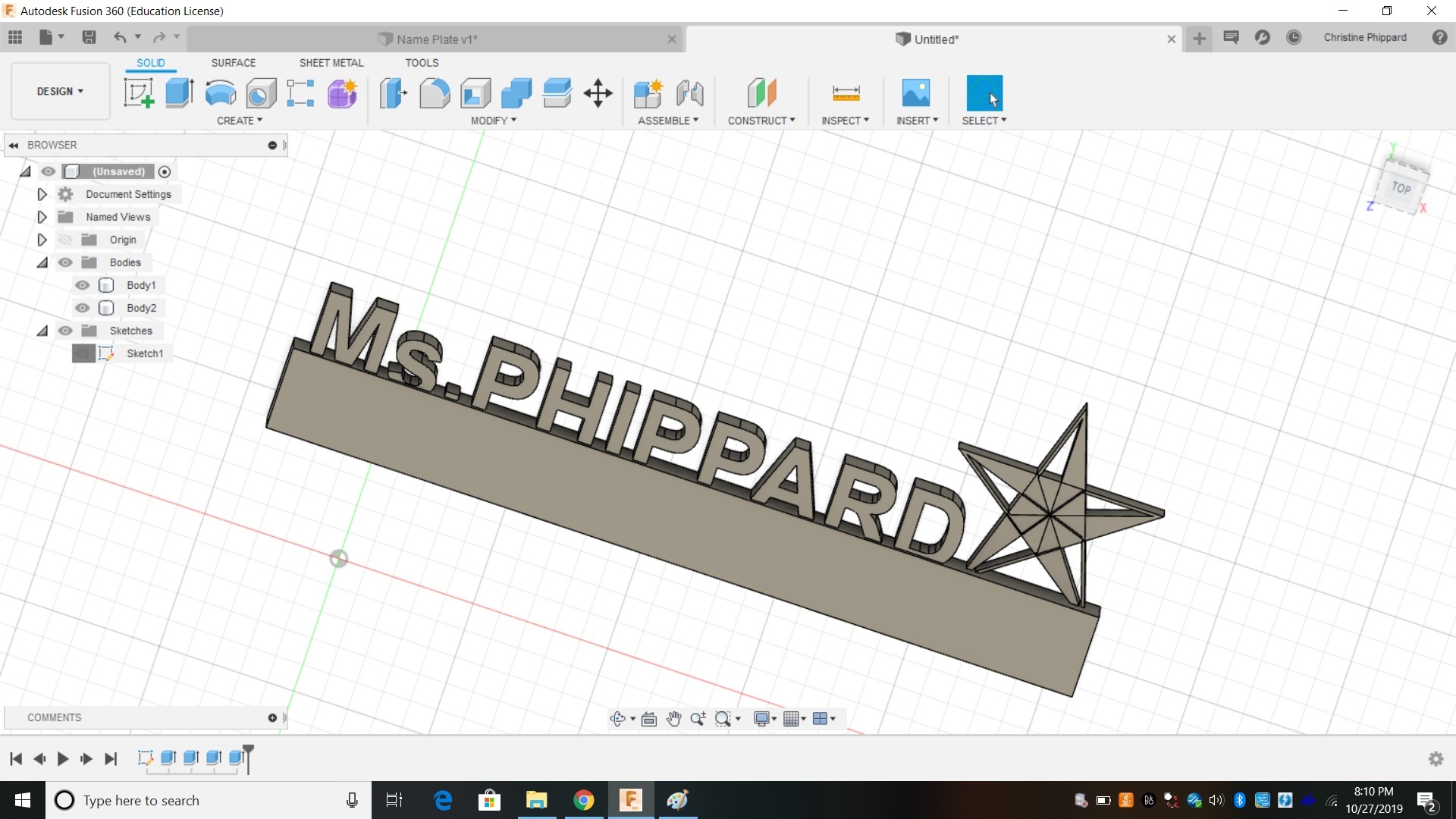Viewport: 1456px width, 819px height.
Task: Select the Combine tool
Action: click(x=516, y=93)
